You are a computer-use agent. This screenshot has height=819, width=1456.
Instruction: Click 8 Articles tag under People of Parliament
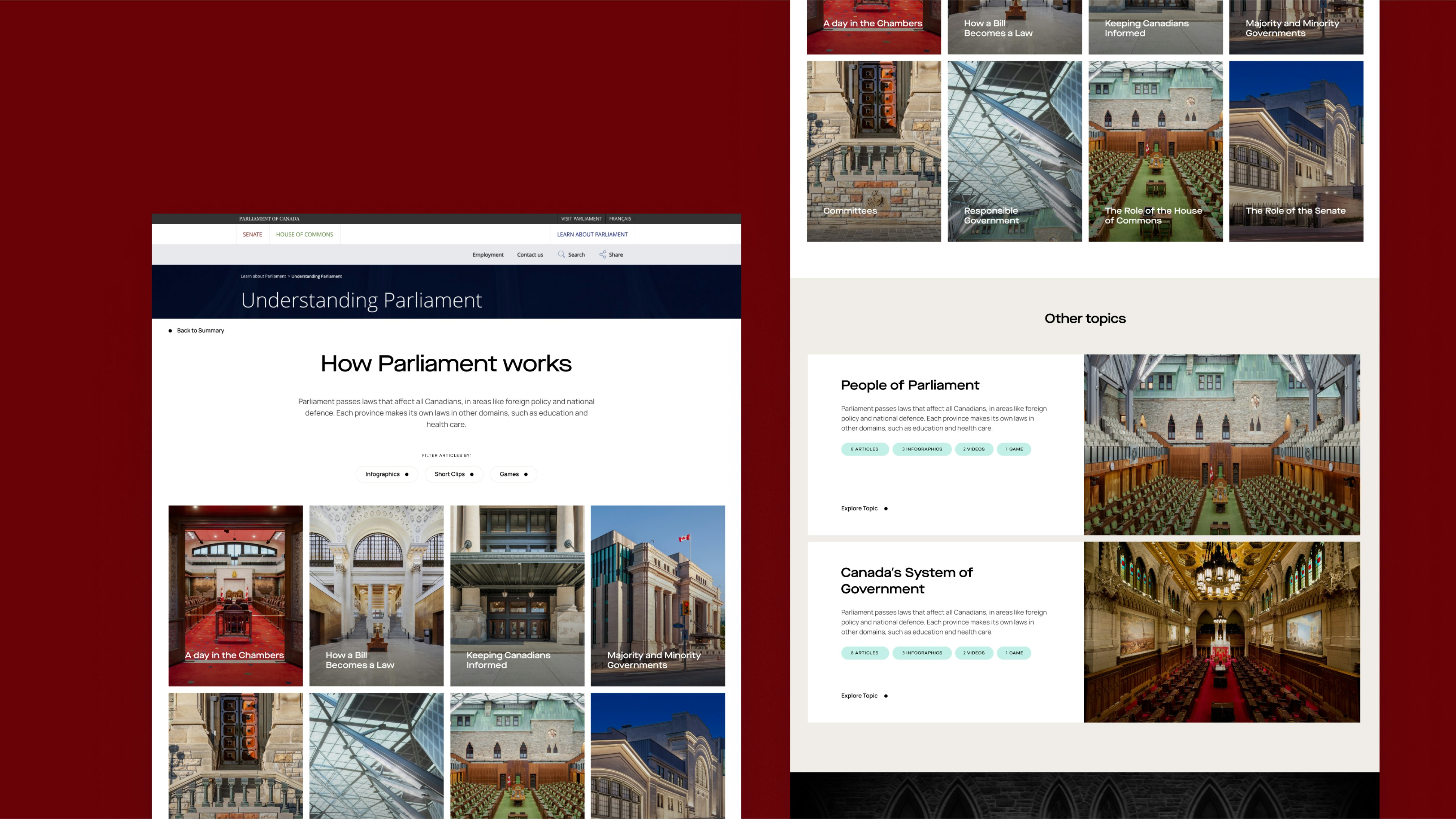[x=865, y=449]
